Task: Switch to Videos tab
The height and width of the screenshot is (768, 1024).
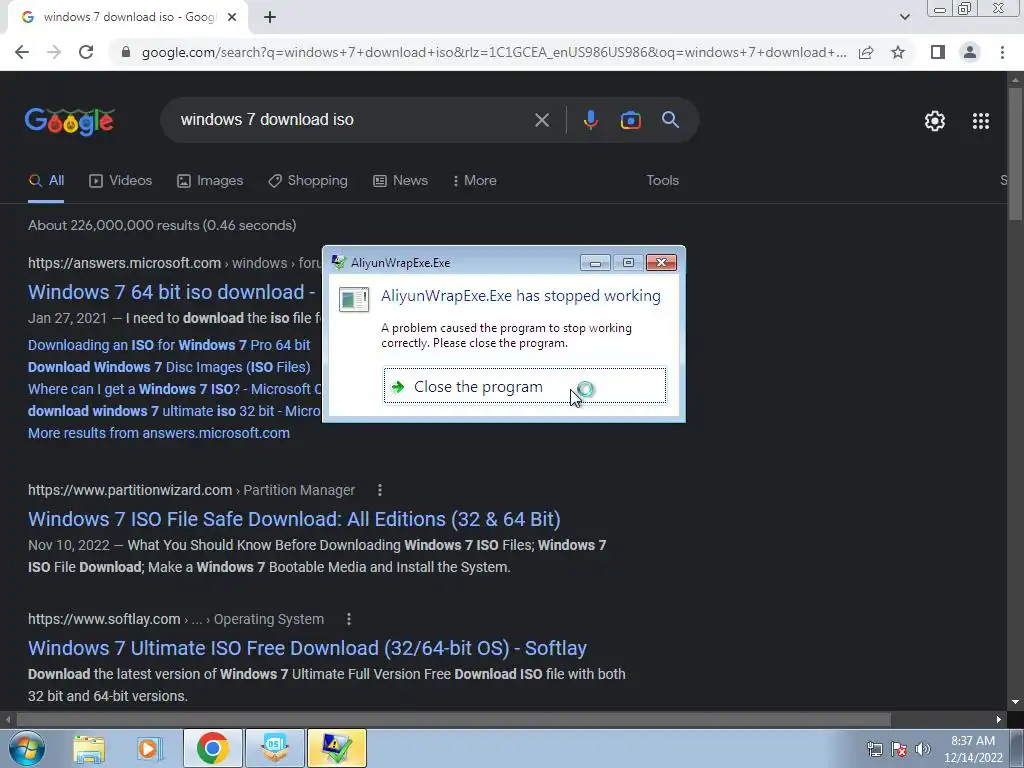Action: (120, 181)
